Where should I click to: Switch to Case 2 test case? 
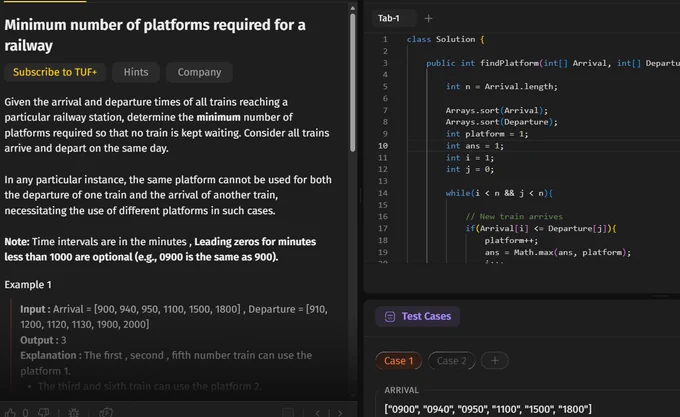[x=451, y=361]
